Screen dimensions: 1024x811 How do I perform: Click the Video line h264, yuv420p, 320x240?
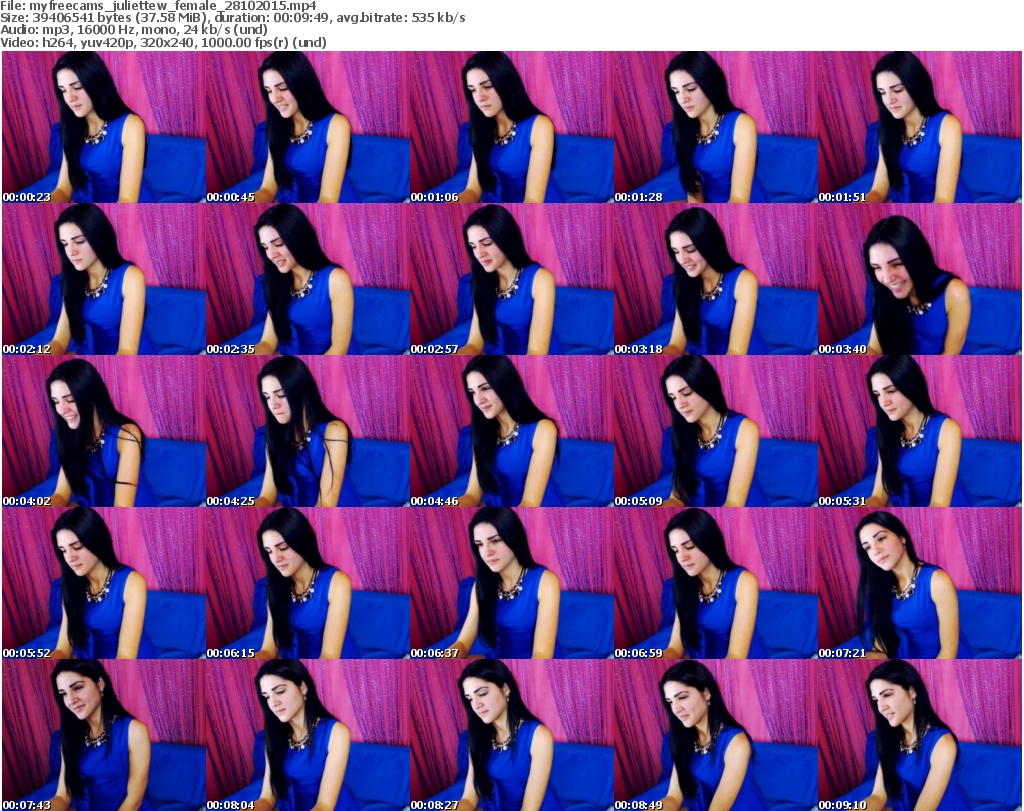click(x=119, y=42)
